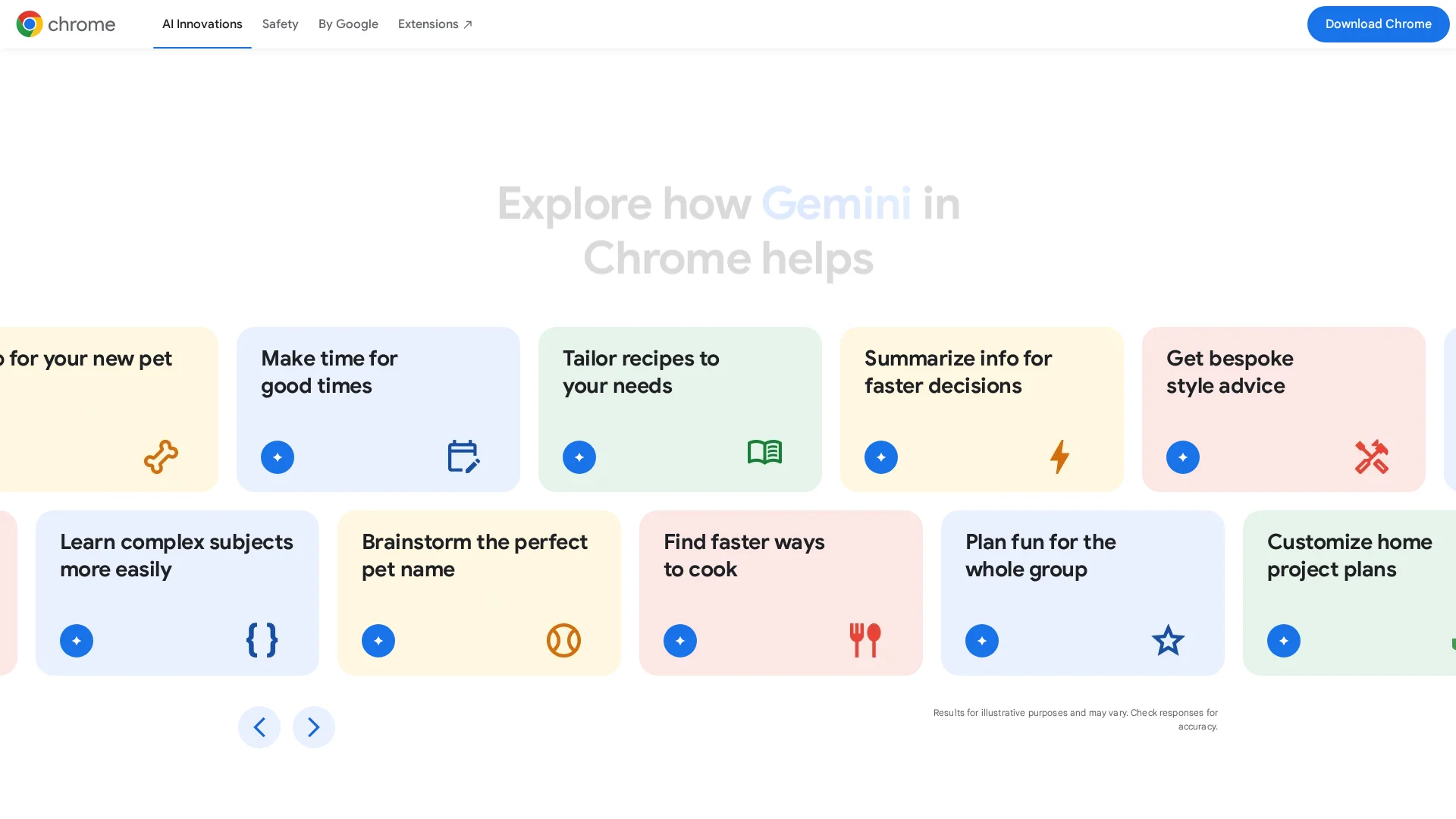Click the blue star outline icon
This screenshot has height=819, width=1456.
(x=1168, y=640)
